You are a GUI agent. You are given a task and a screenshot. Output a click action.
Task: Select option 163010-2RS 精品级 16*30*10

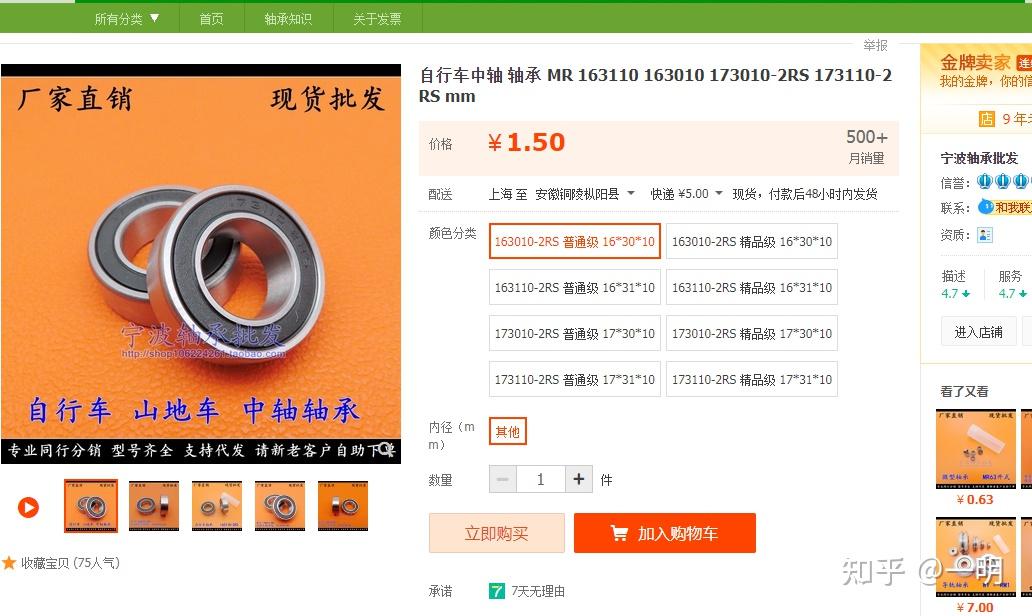point(752,242)
